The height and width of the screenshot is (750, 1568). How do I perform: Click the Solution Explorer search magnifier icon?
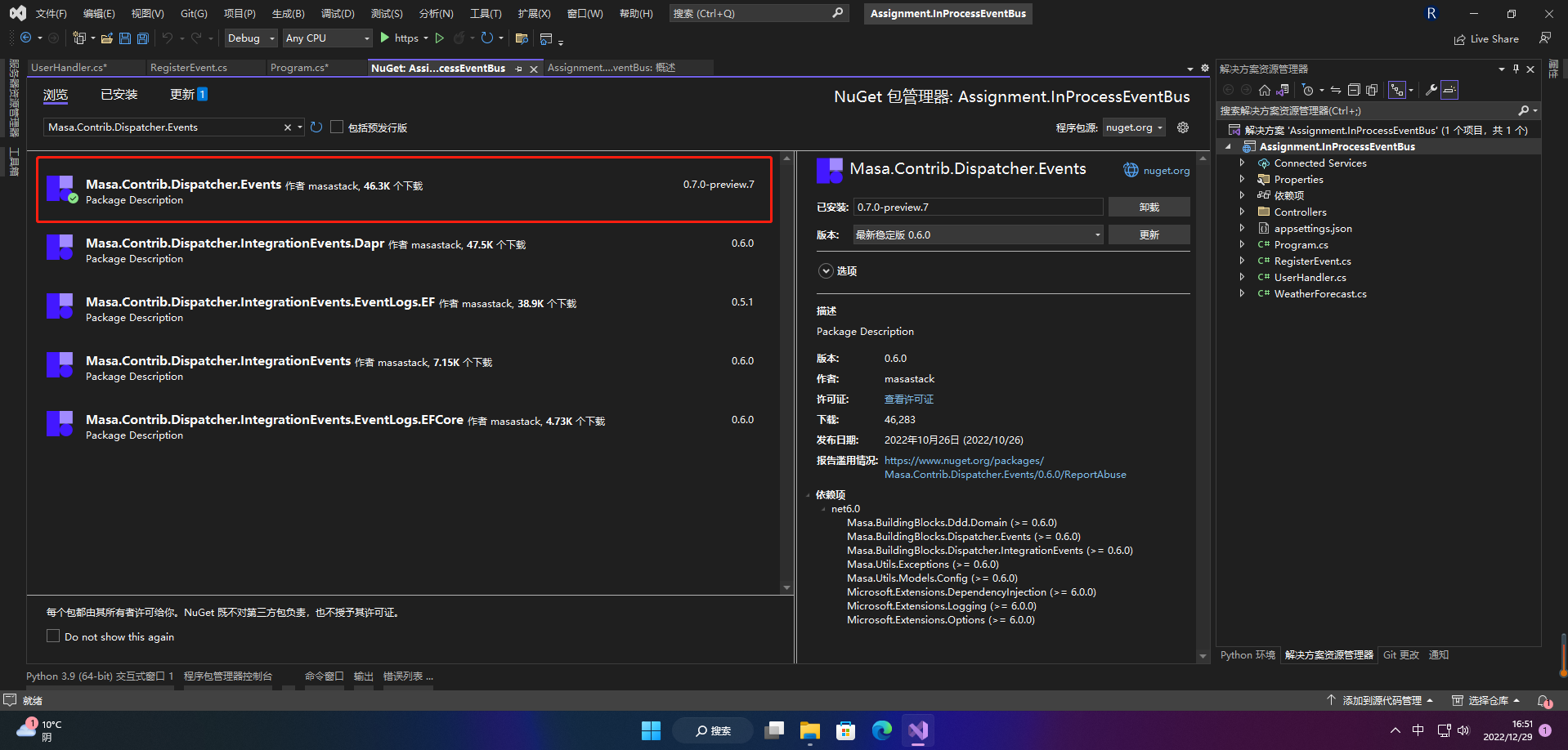[1523, 110]
